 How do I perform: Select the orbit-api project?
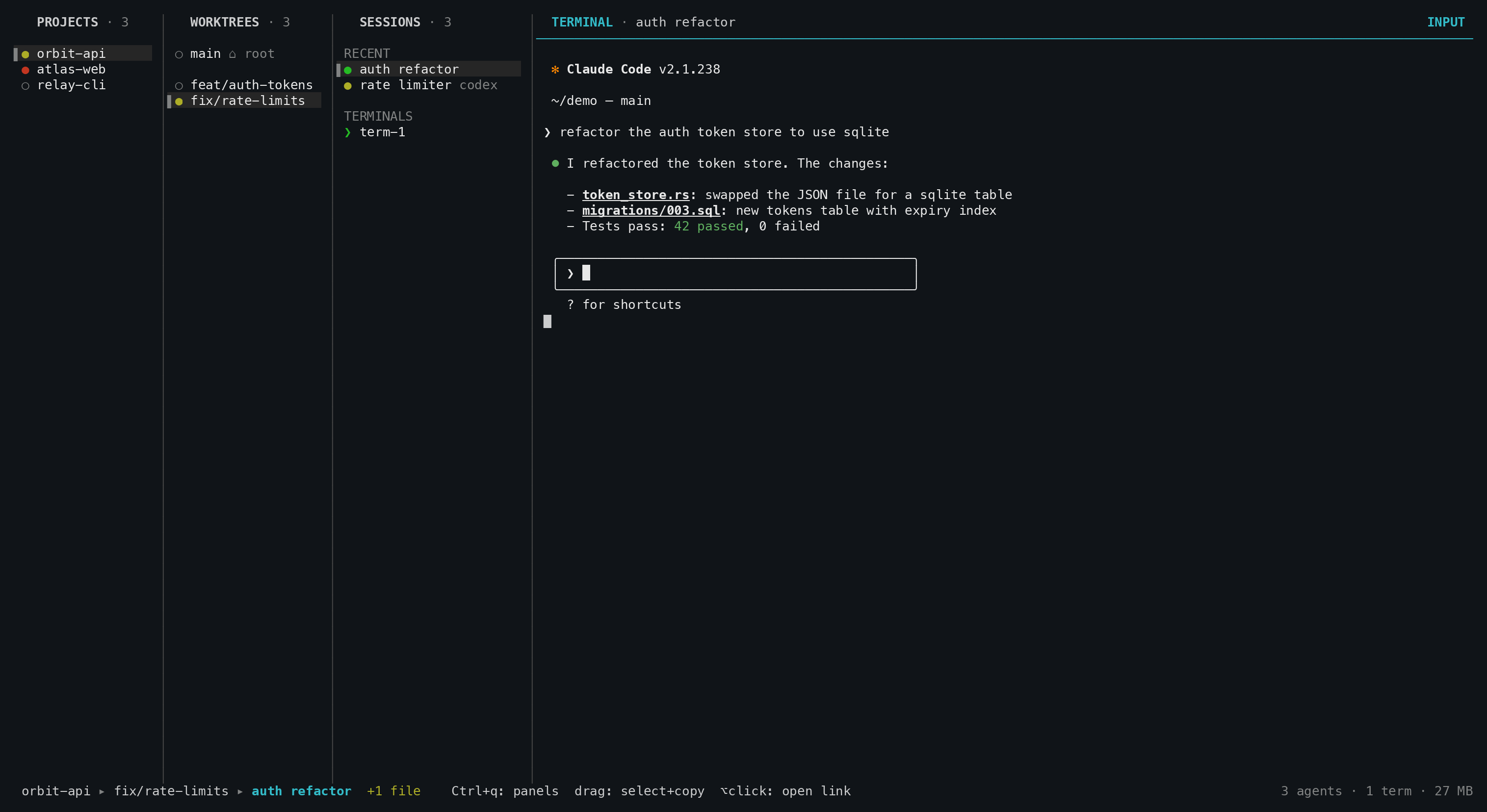[x=82, y=53]
